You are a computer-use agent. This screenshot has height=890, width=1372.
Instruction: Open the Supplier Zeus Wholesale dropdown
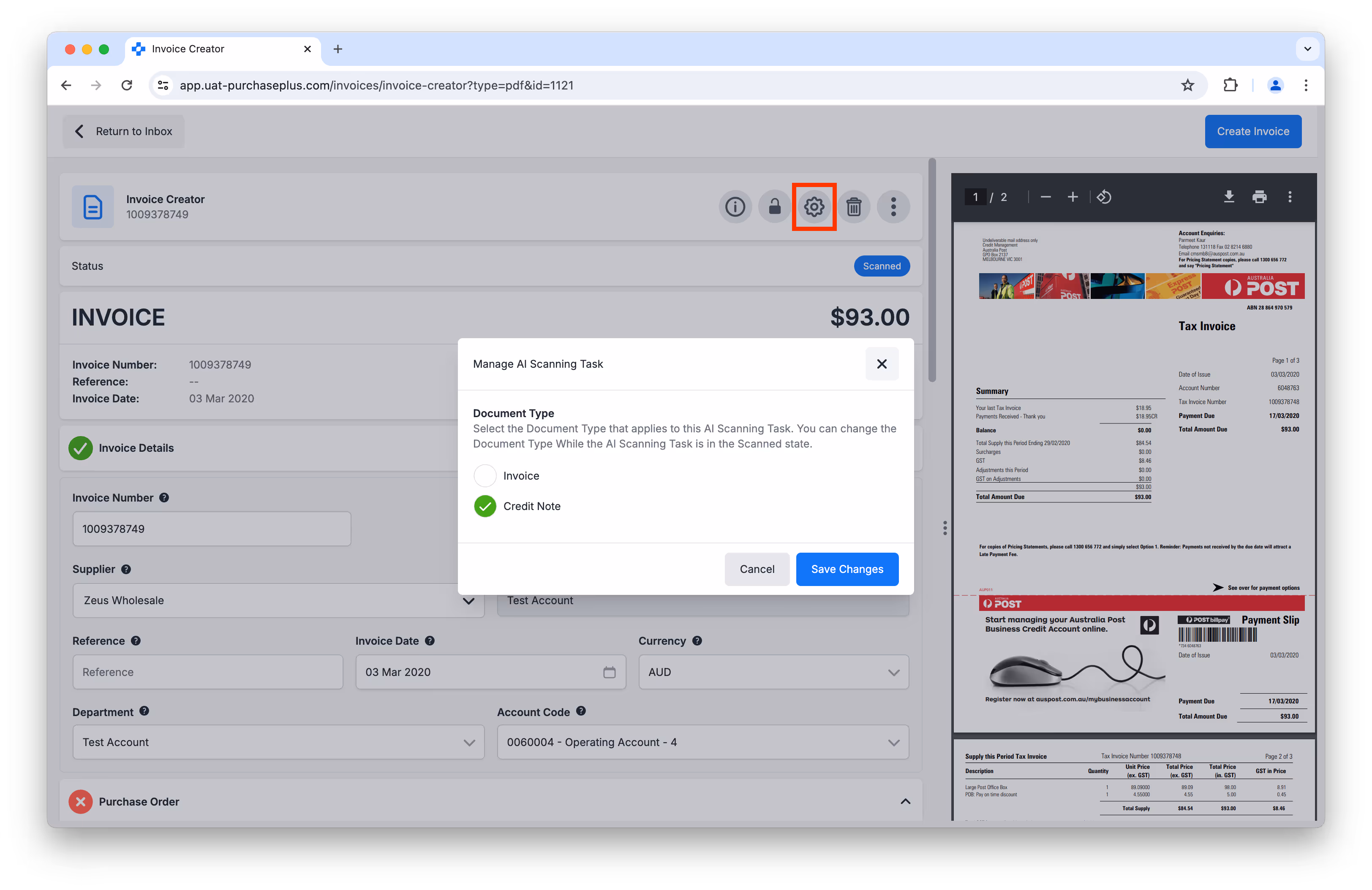[x=278, y=600]
